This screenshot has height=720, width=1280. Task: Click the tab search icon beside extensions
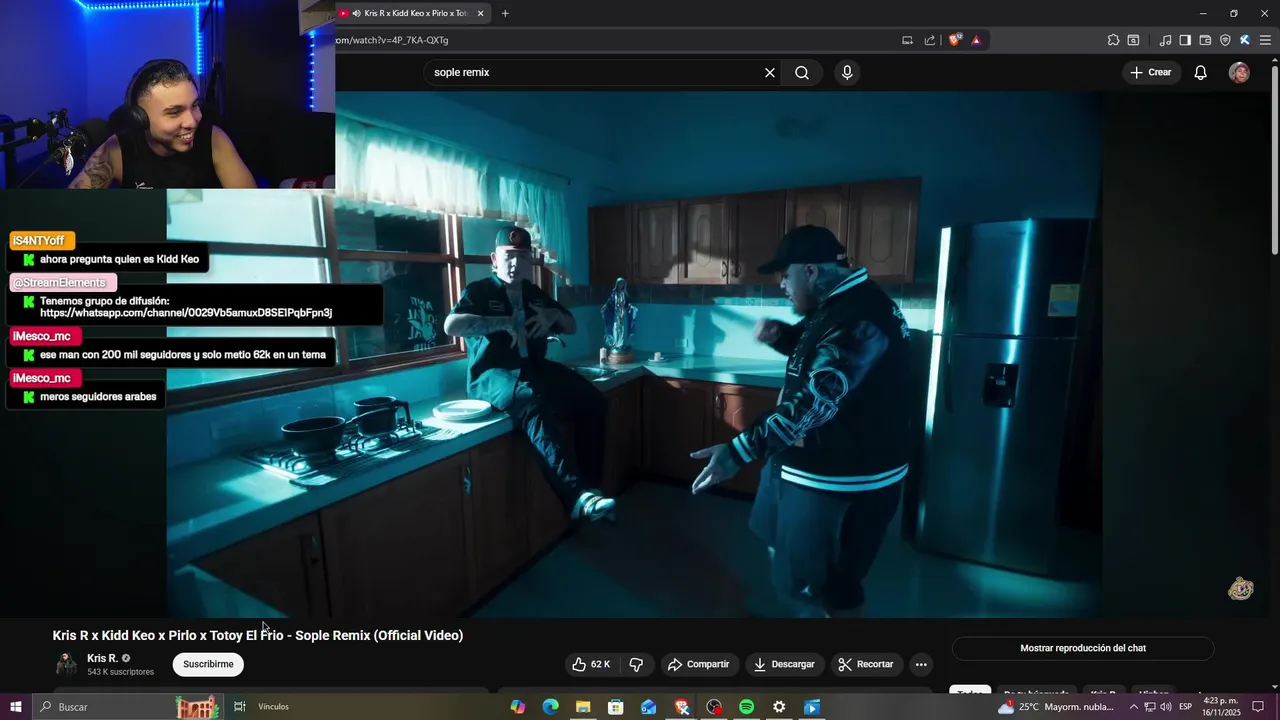coord(1133,40)
